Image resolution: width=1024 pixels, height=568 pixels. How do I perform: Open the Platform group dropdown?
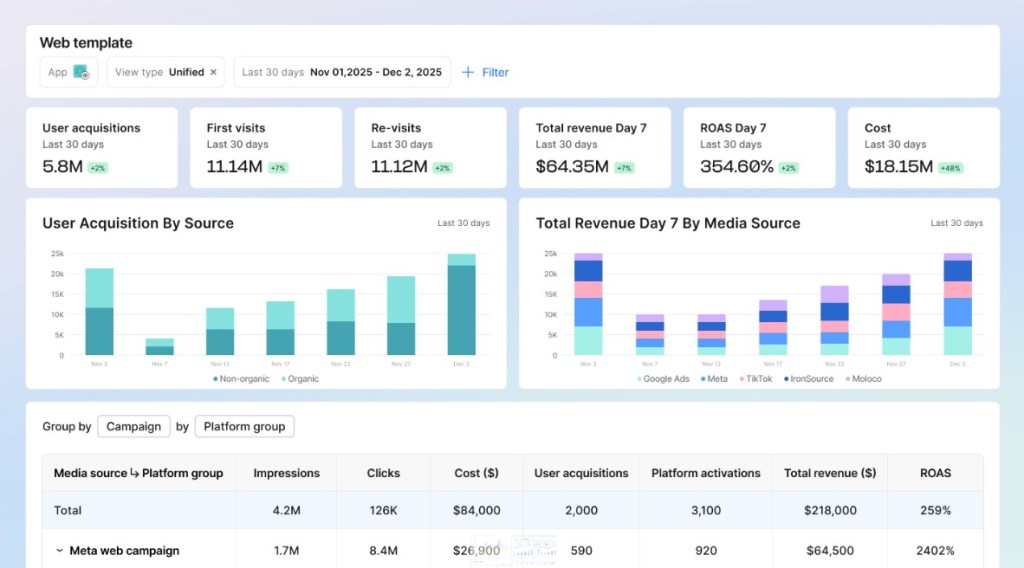pyautogui.click(x=244, y=426)
